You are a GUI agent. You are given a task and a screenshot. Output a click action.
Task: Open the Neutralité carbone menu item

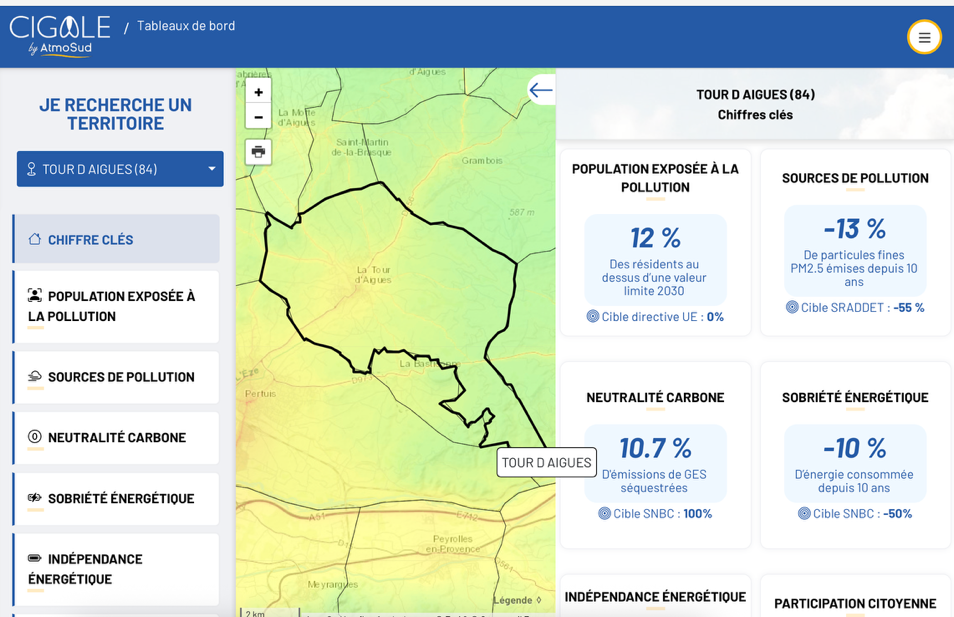click(x=116, y=437)
